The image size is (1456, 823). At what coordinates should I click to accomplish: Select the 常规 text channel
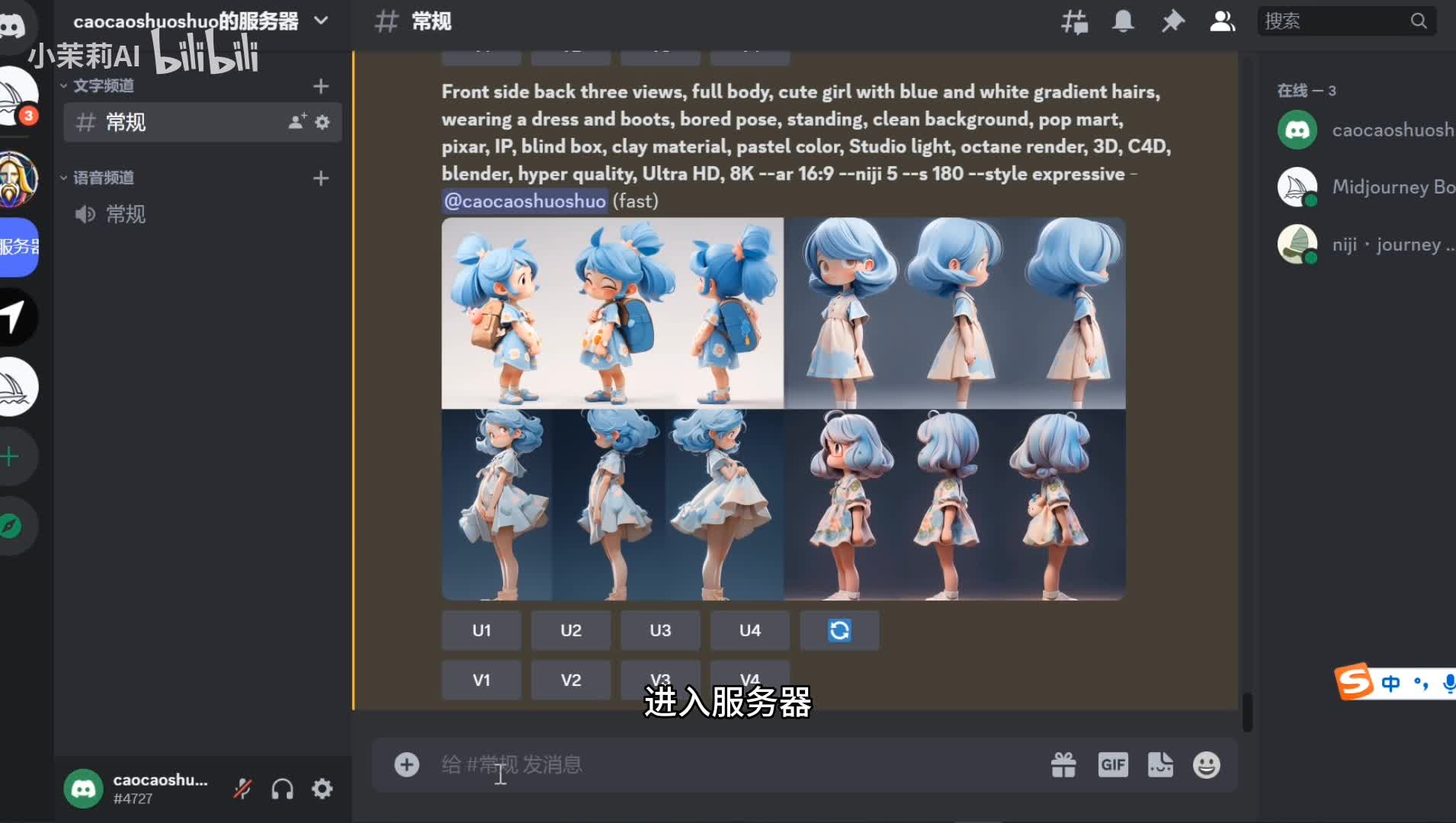coord(126,122)
